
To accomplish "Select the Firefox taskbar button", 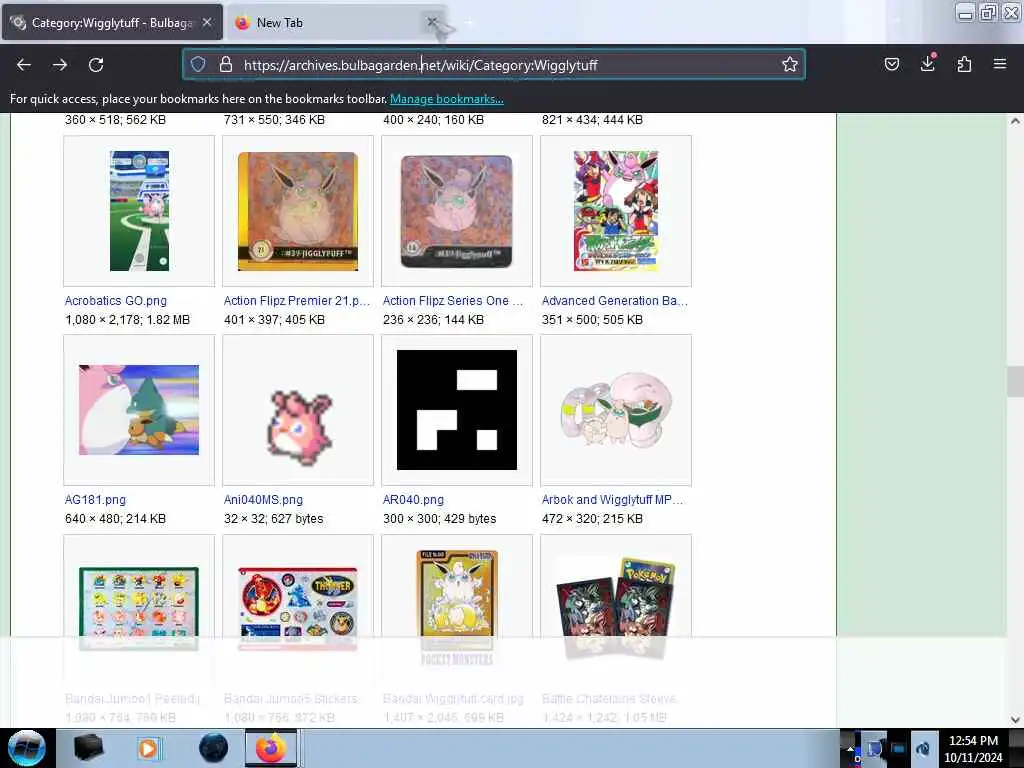I will 272,748.
